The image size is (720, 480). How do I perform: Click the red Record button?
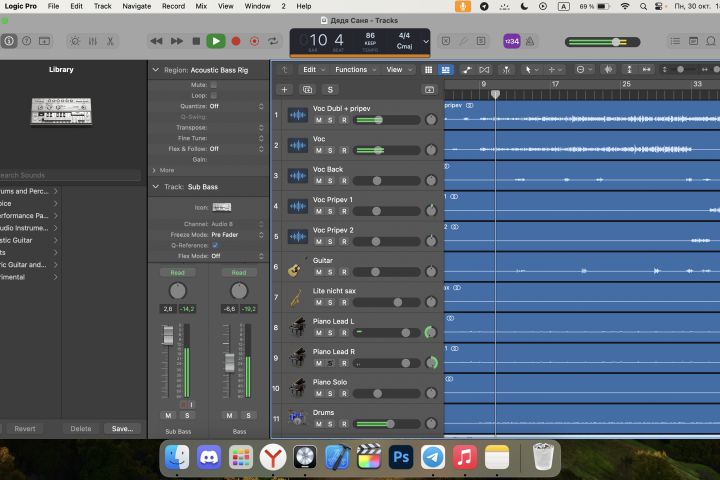point(236,41)
